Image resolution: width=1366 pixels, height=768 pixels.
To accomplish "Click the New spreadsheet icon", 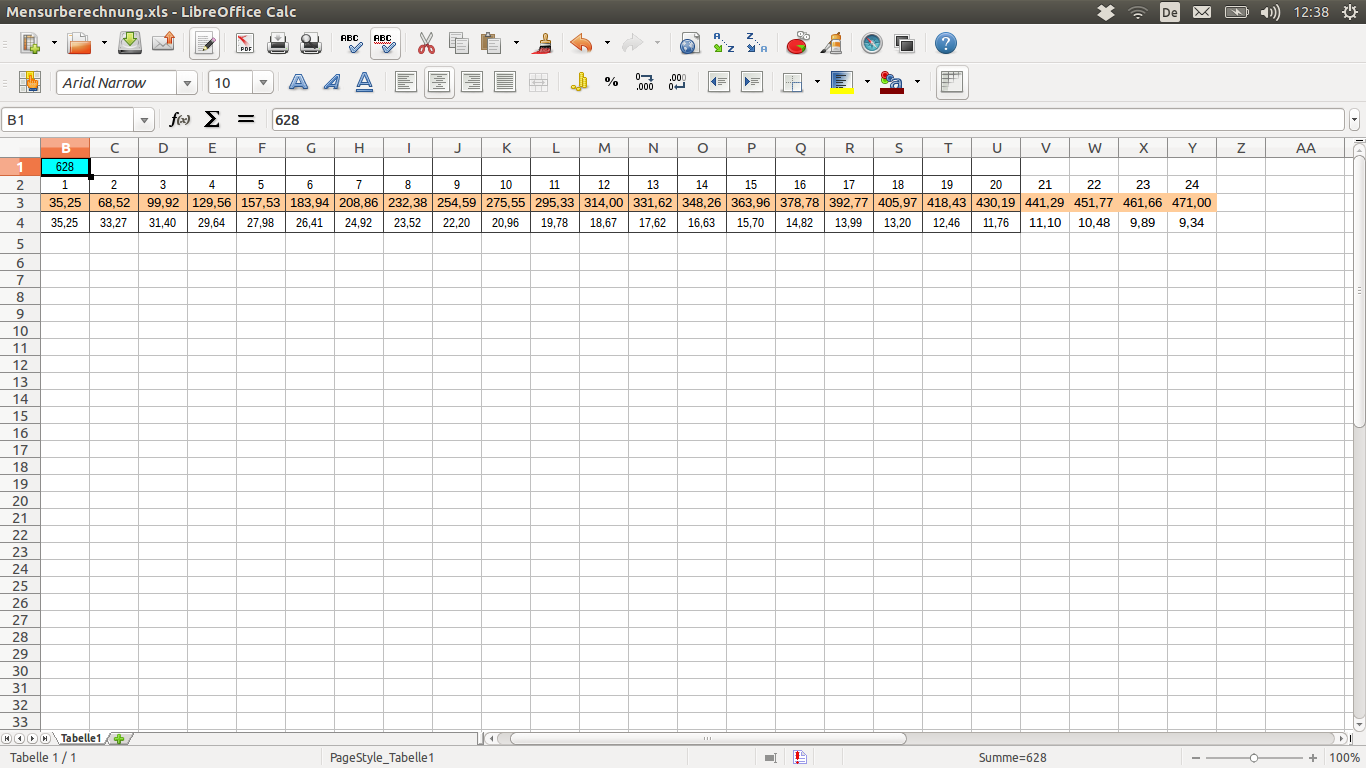I will pos(31,43).
